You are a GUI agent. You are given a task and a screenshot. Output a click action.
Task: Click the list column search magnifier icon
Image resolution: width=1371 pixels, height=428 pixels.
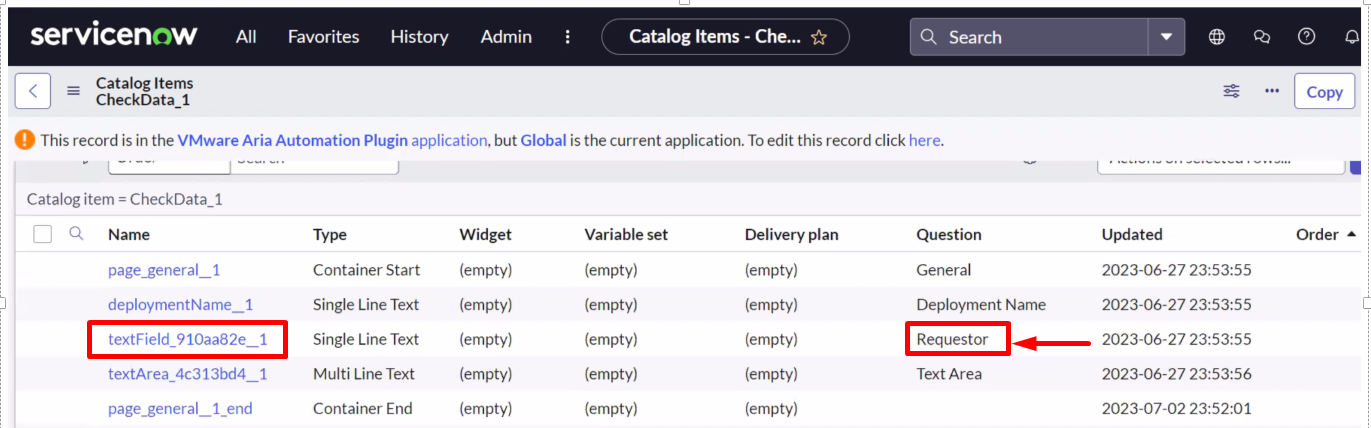(76, 234)
